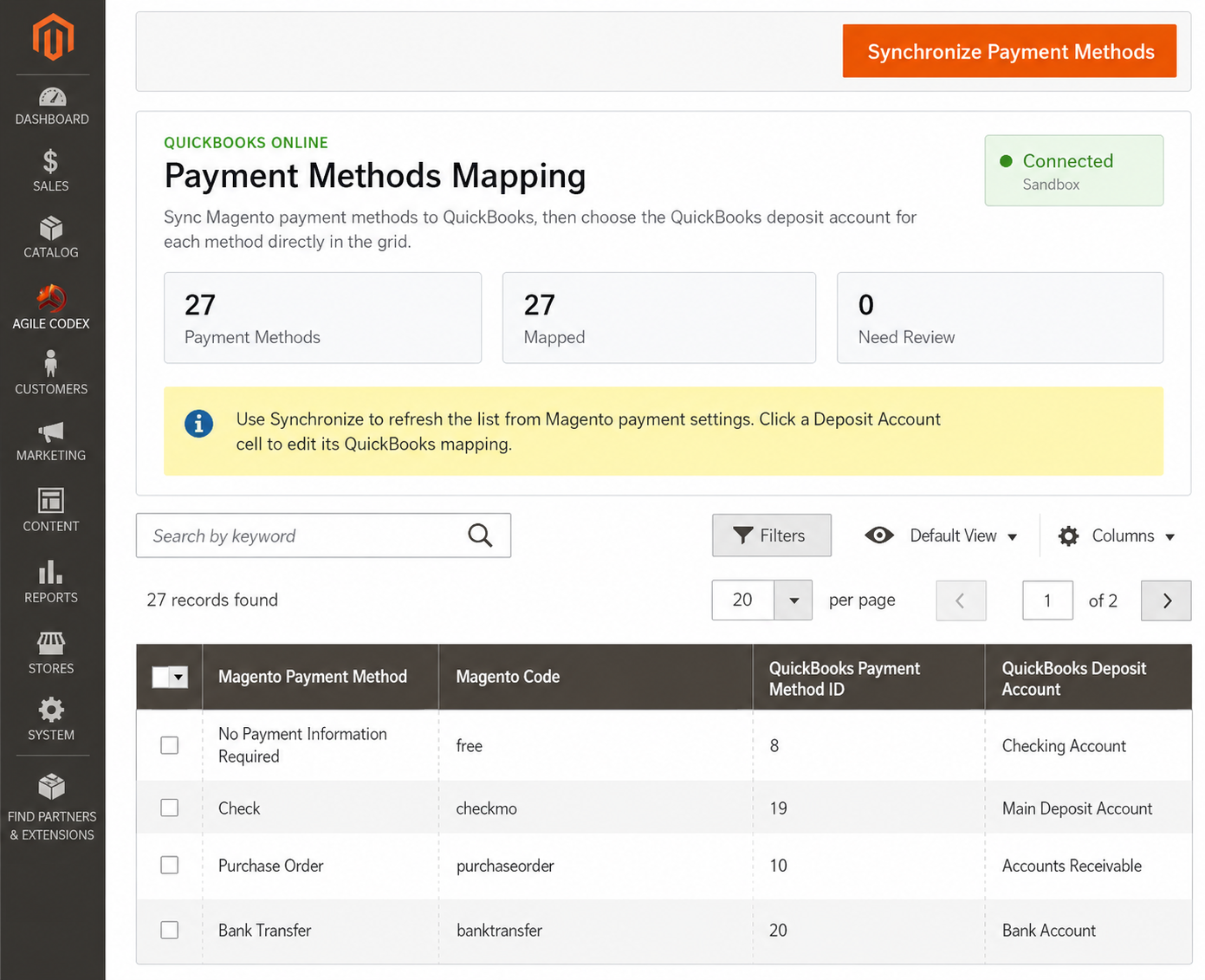This screenshot has width=1205, height=980.
Task: Tick the select-all checkbox in grid header
Action: (160, 677)
